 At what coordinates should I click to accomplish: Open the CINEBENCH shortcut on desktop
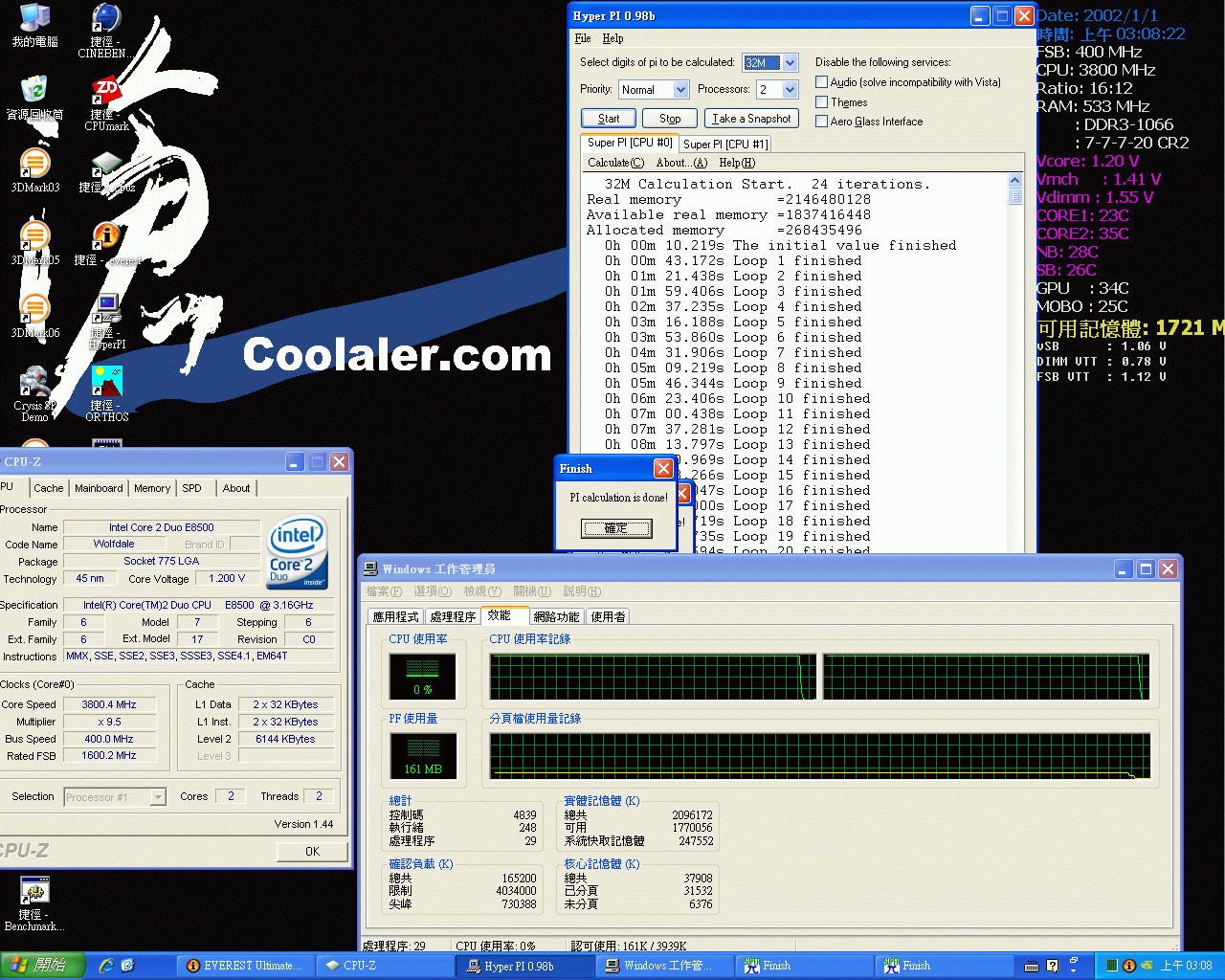point(104,31)
